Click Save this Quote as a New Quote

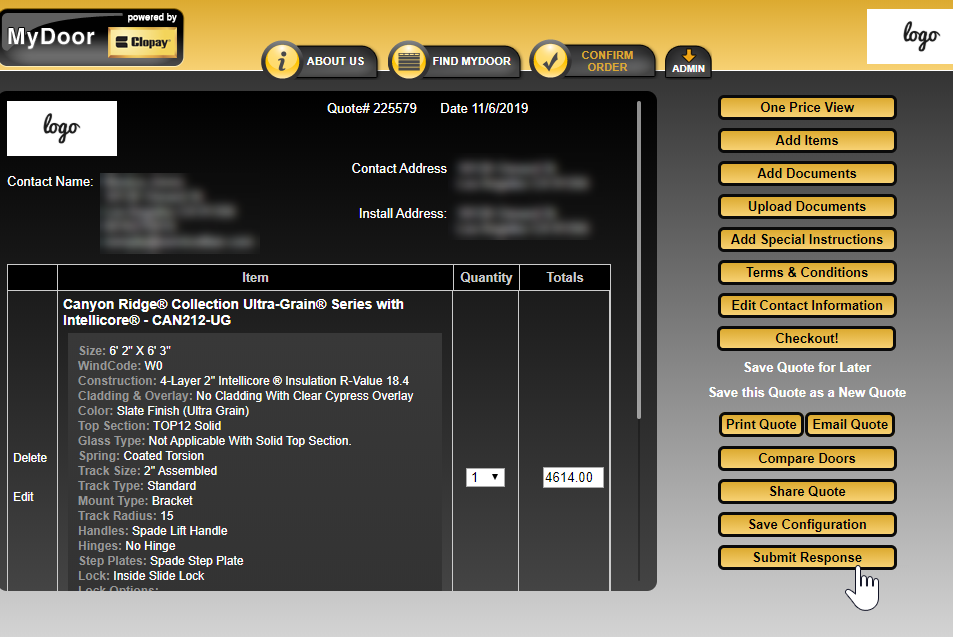click(x=807, y=393)
